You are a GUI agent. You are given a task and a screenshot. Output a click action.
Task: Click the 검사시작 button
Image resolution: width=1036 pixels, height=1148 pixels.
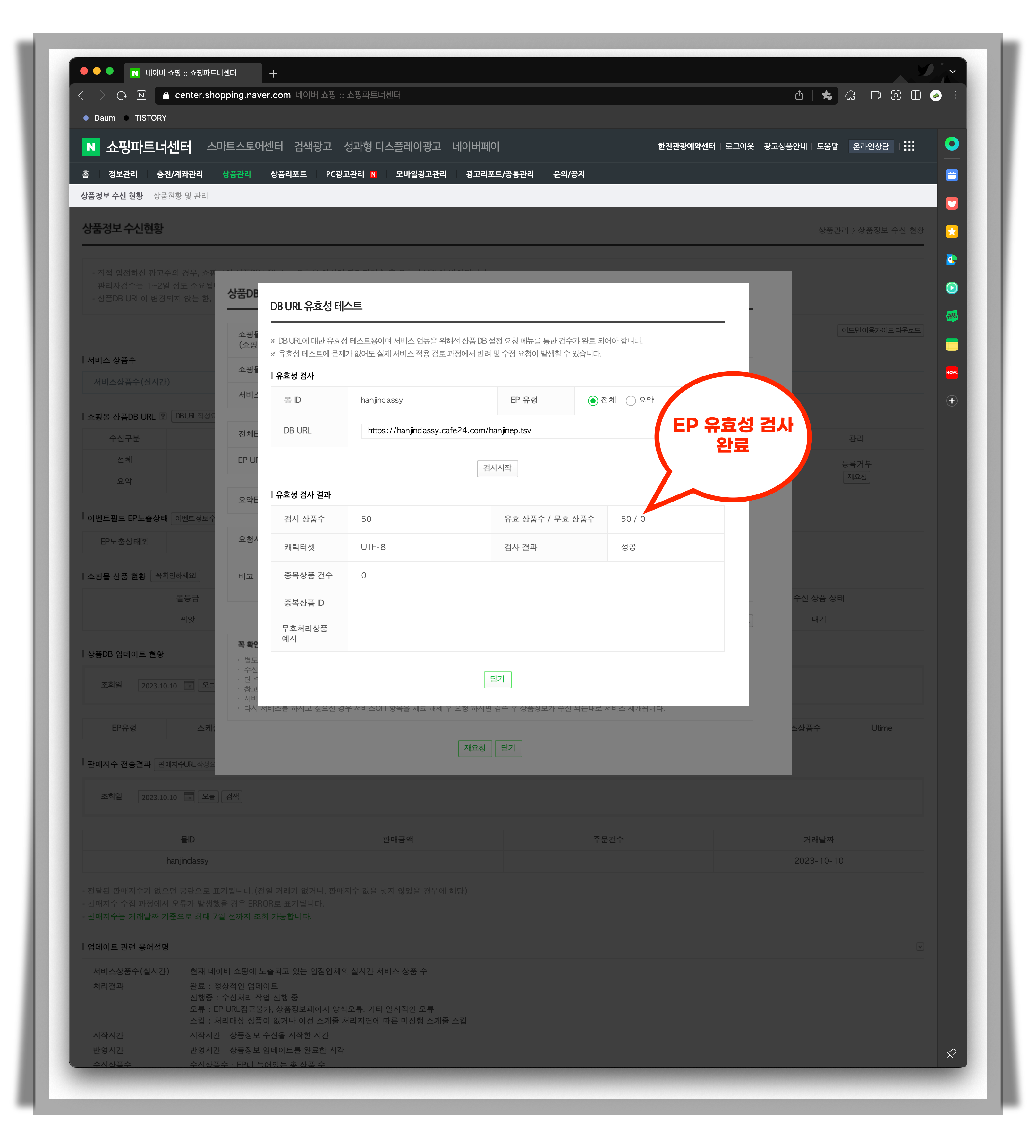coord(497,468)
